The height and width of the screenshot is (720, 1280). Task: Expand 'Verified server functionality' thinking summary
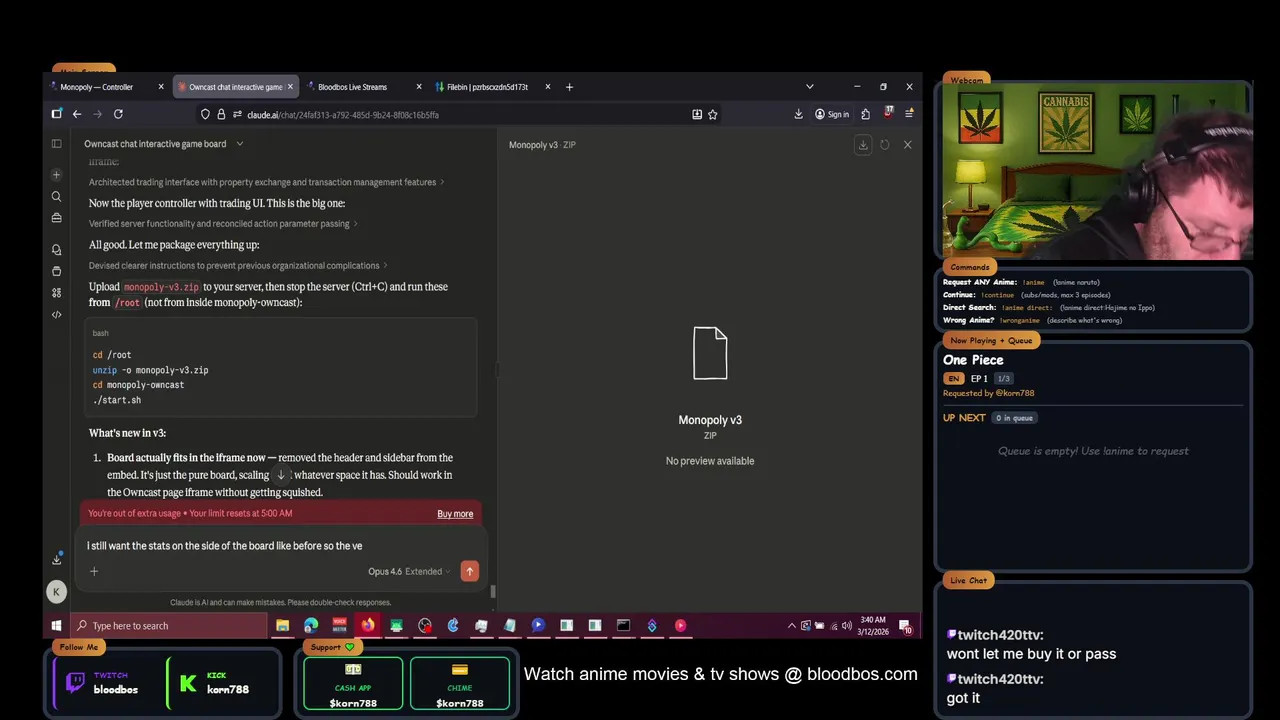[x=223, y=224]
